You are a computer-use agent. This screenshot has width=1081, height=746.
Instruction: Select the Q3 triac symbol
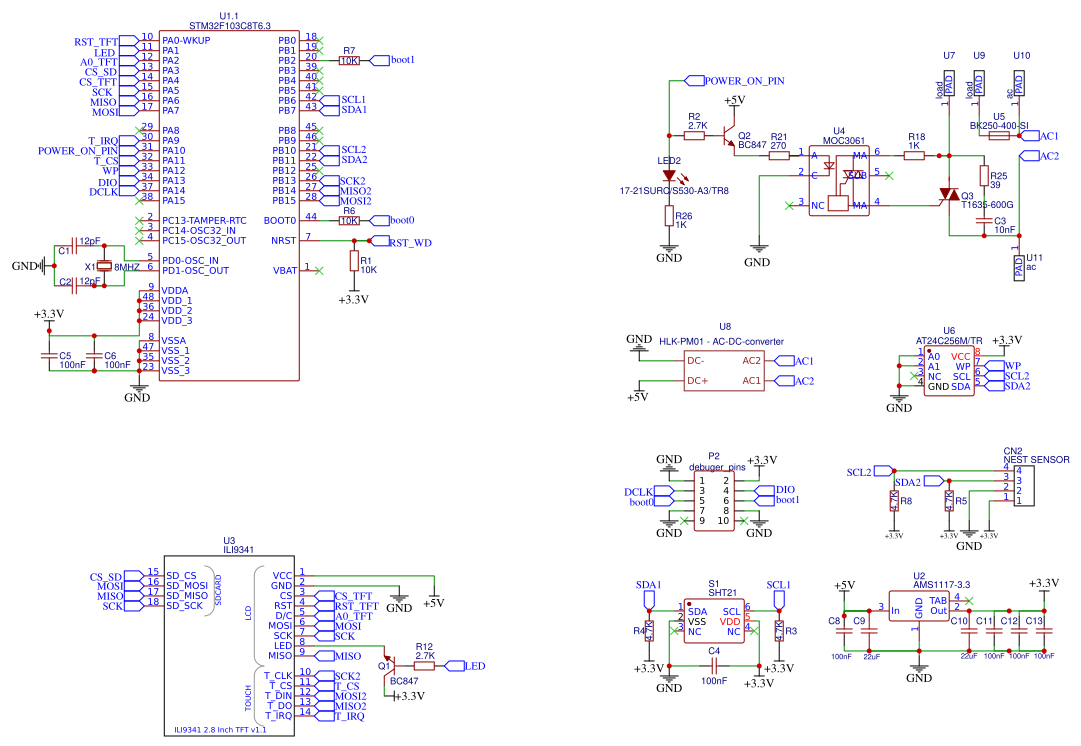coord(947,195)
